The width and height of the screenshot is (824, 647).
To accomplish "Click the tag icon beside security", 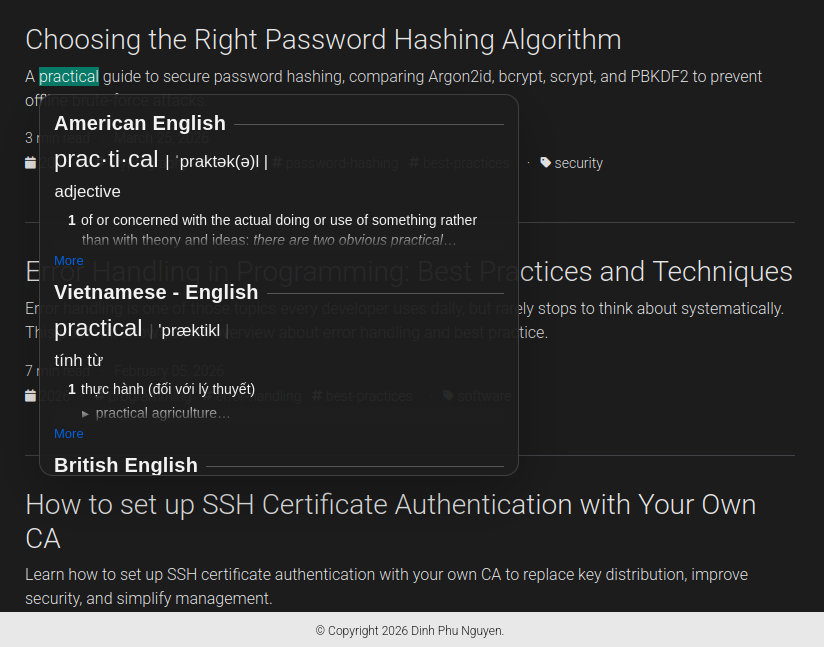I will (x=545, y=162).
